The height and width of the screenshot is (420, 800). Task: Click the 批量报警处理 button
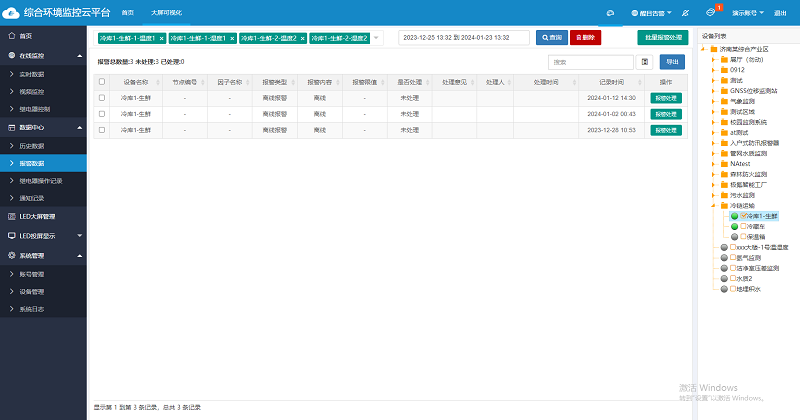point(662,37)
